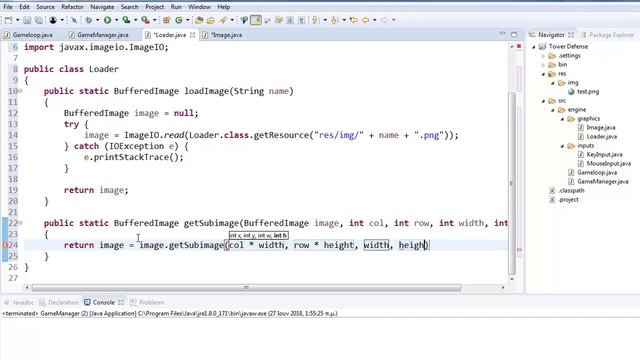
Task: Click the Previous Annotation icon
Action: pyautogui.click(x=334, y=20)
